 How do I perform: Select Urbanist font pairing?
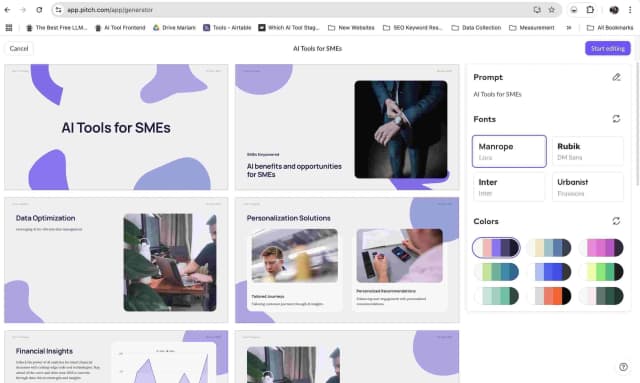(588, 187)
